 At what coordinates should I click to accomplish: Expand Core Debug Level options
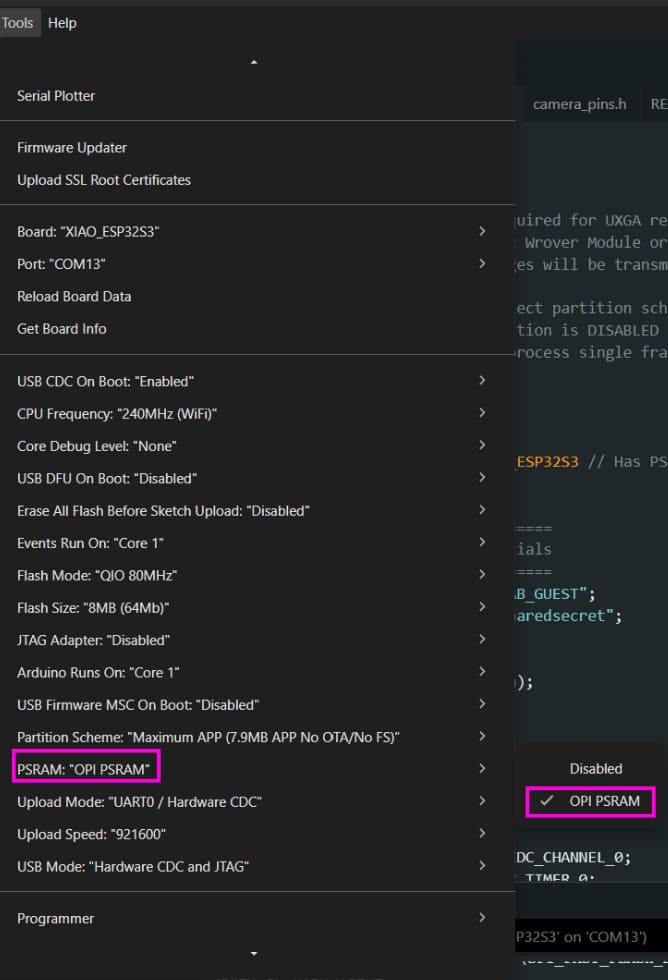click(257, 446)
